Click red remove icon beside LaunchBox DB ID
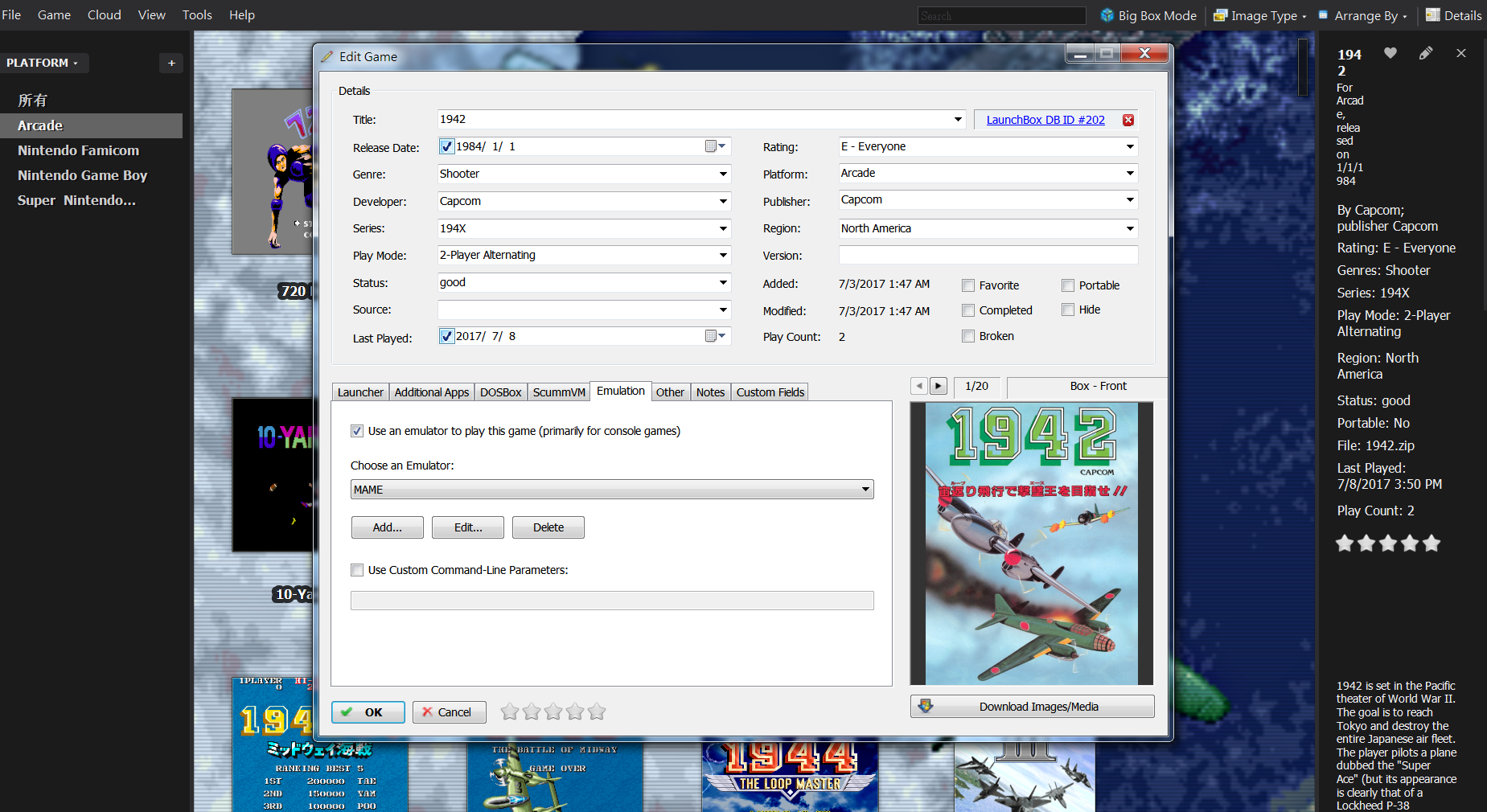This screenshot has width=1487, height=812. point(1128,120)
